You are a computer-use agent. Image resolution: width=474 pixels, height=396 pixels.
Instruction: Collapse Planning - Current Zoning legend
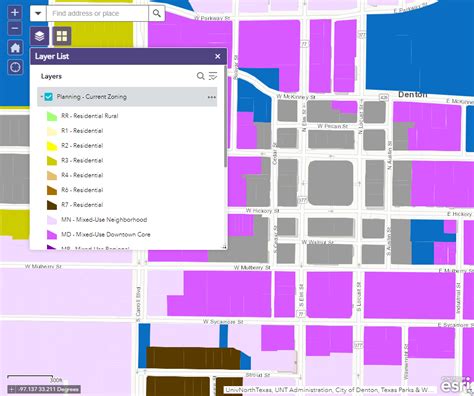pyautogui.click(x=42, y=97)
